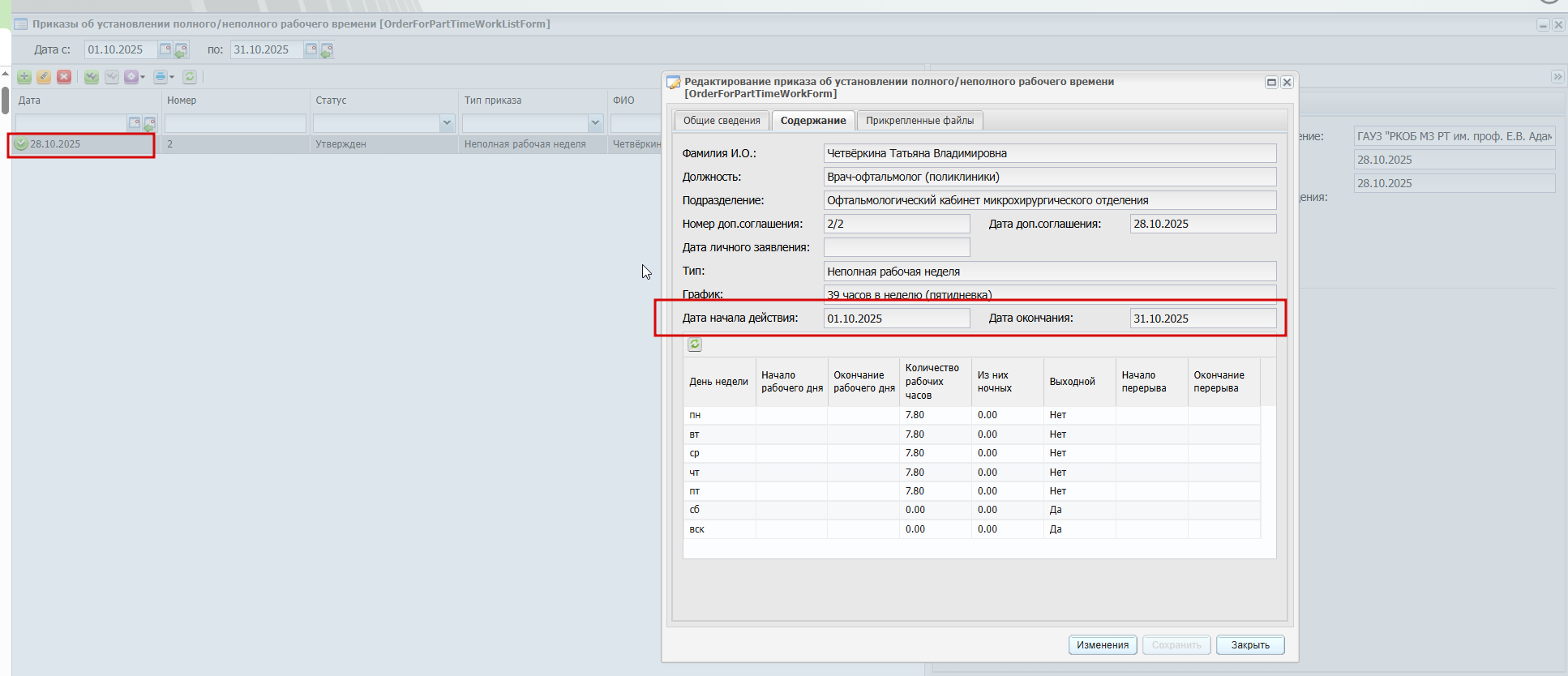
Task: Select the 'вск' row in schedule table
Action: [972, 529]
